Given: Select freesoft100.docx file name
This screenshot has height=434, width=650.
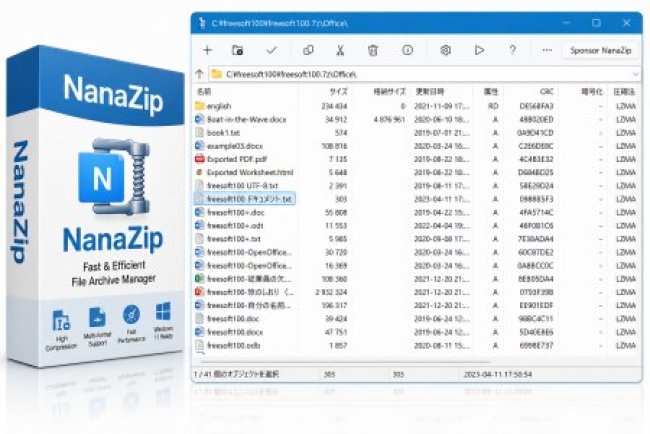Looking at the screenshot, I should pos(235,332).
